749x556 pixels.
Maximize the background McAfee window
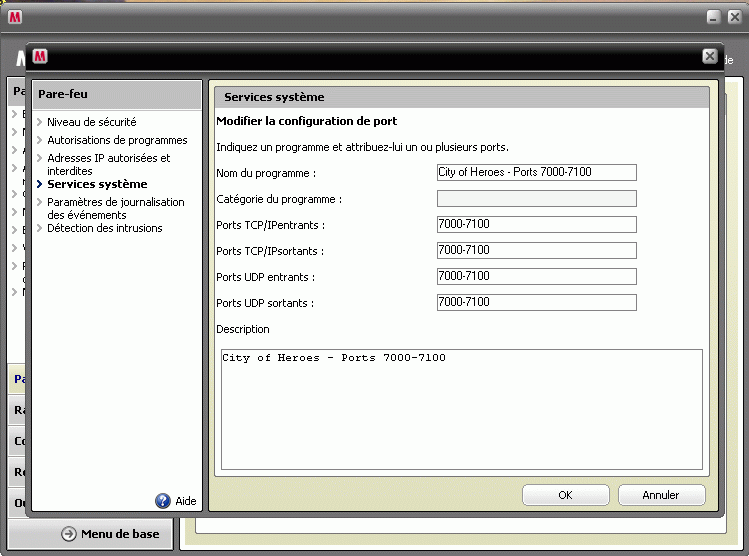point(713,17)
